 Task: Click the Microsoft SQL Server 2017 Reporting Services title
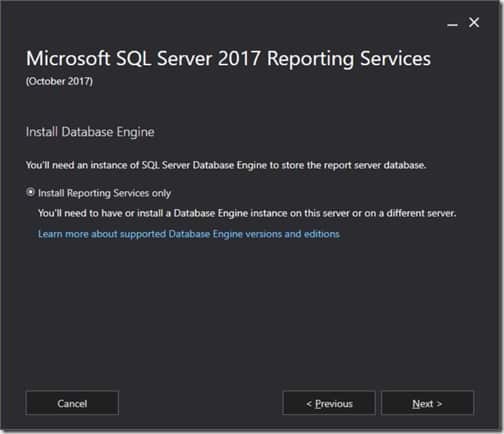coord(228,59)
